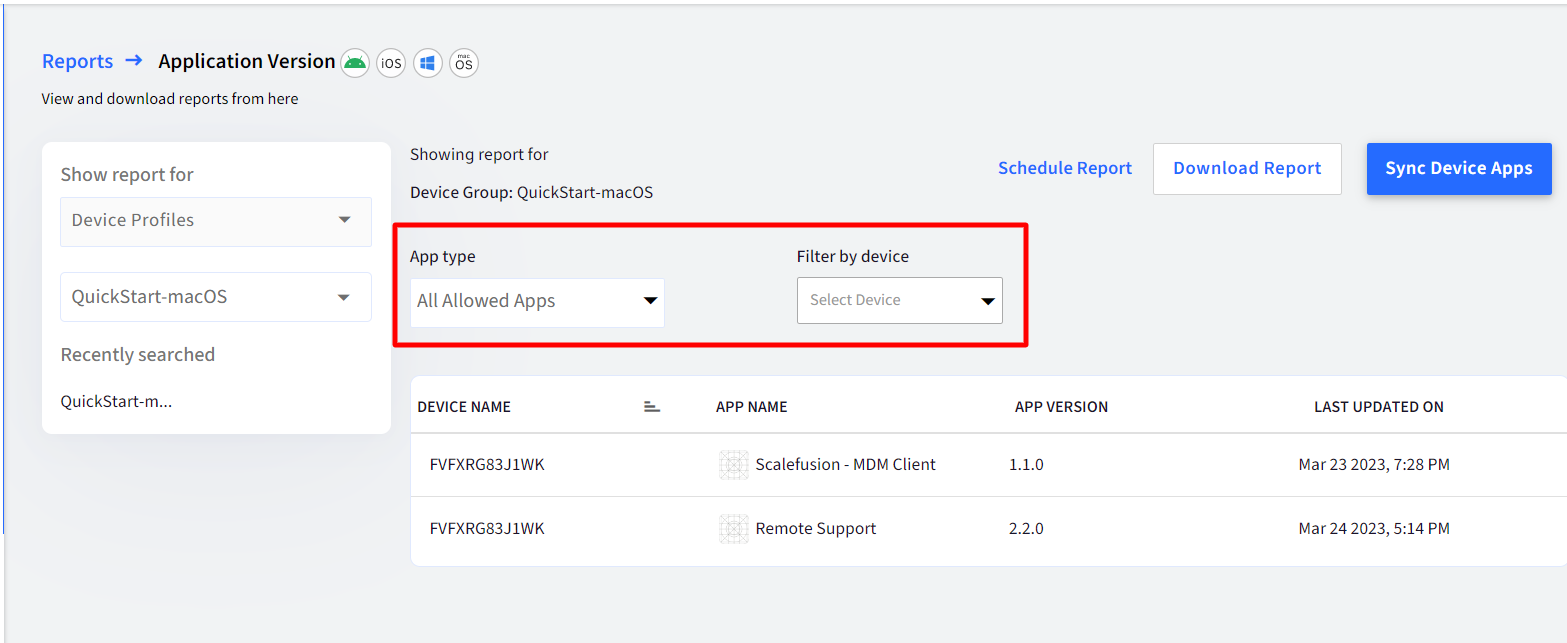Click the LAST UPDATED ON column header
Viewport: 1567px width, 643px height.
(1379, 407)
